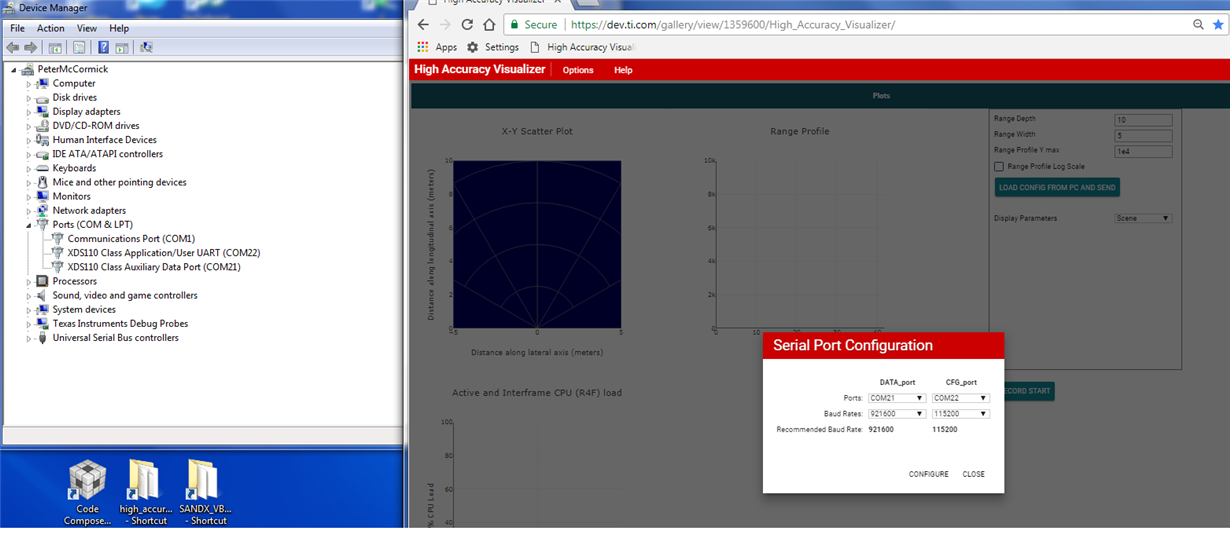Image resolution: width=1230 pixels, height=534 pixels.
Task: Click the Plots tab header
Action: click(x=881, y=96)
